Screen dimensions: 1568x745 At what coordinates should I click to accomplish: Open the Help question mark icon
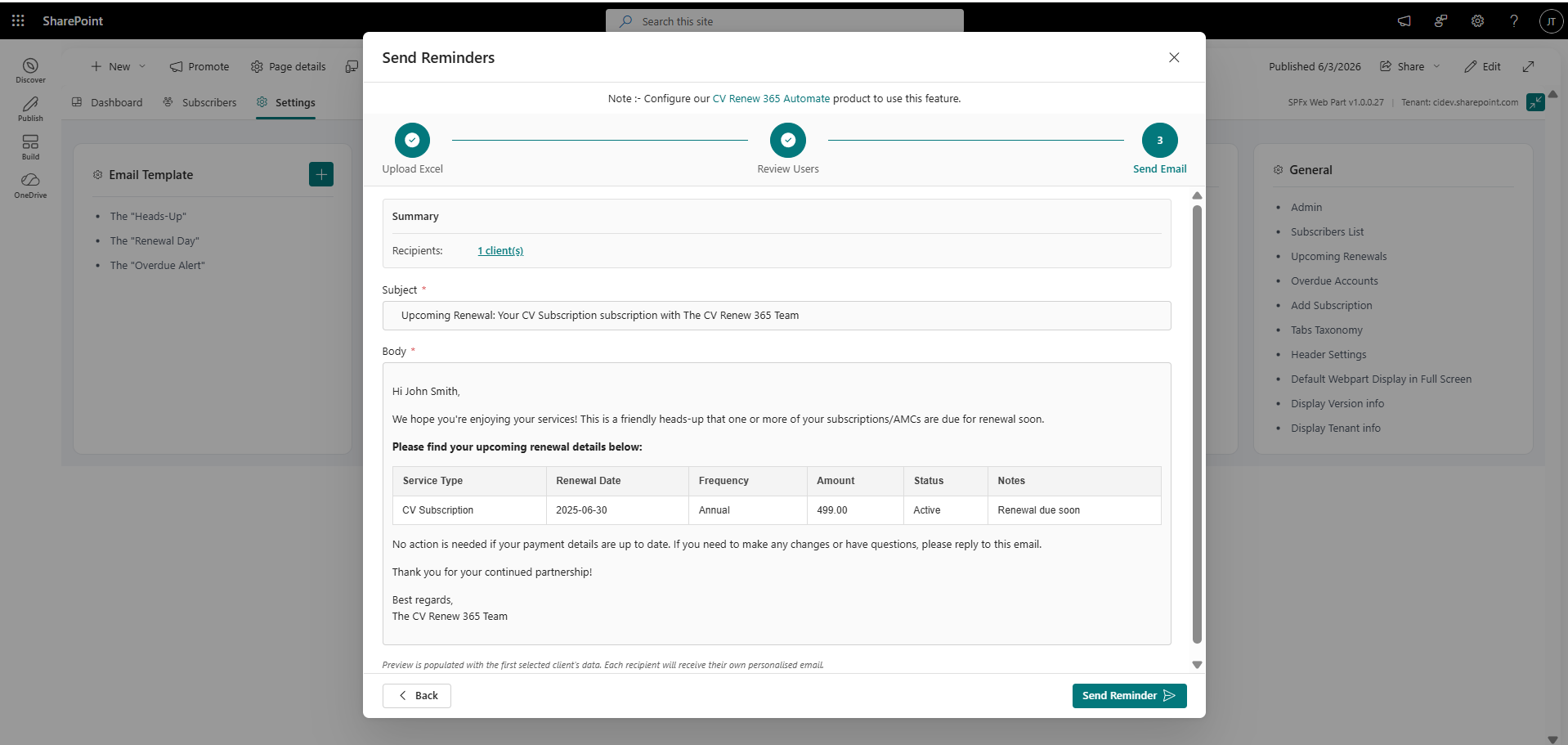pos(1514,21)
